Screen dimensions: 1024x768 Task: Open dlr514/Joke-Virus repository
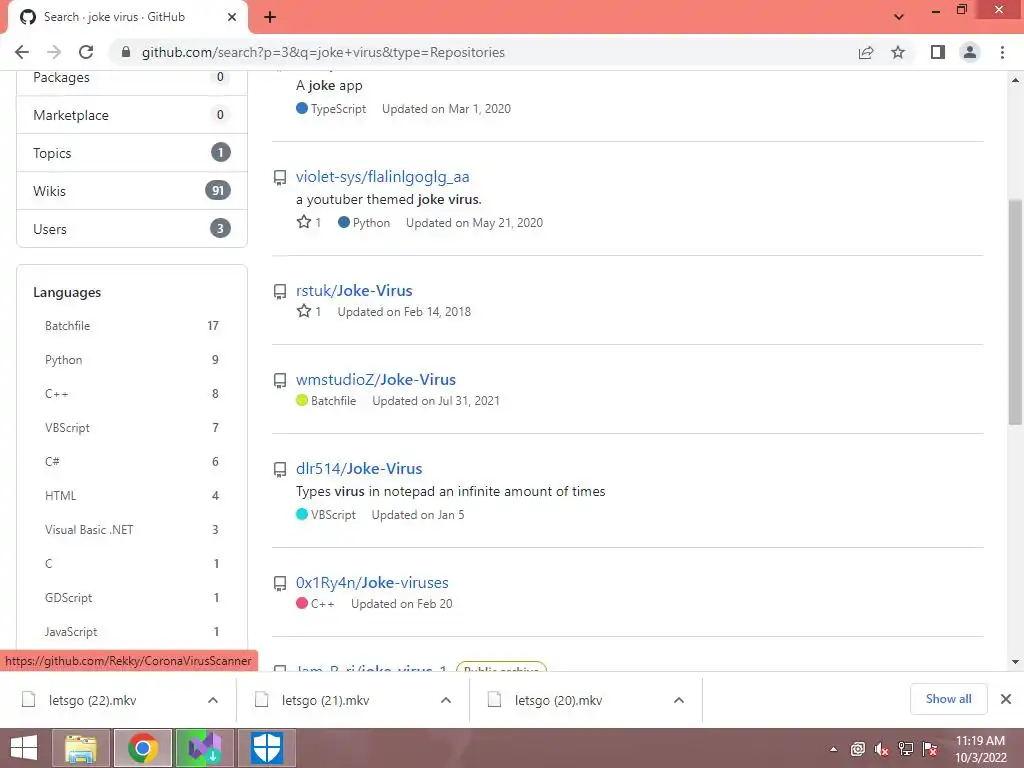click(359, 469)
